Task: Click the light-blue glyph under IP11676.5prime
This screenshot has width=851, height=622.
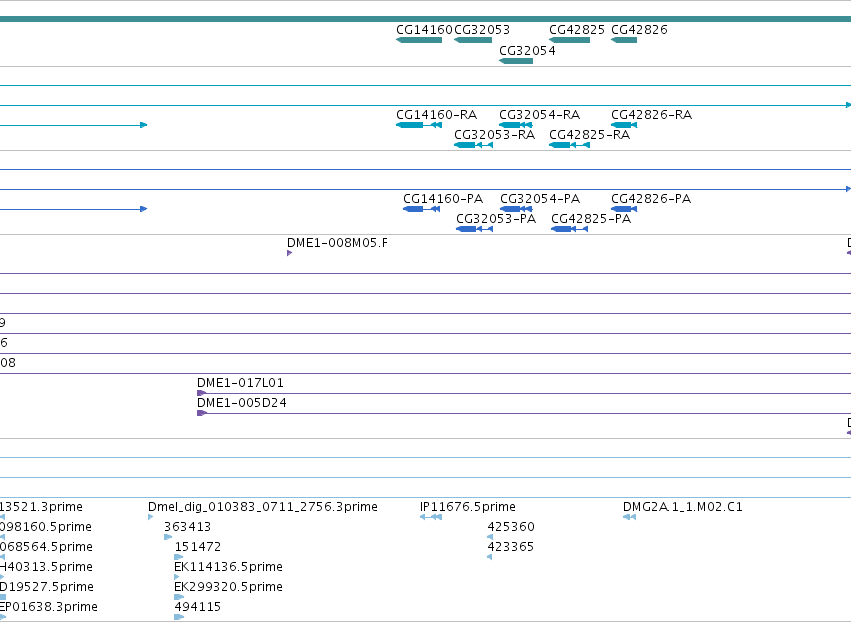Action: pyautogui.click(x=431, y=517)
